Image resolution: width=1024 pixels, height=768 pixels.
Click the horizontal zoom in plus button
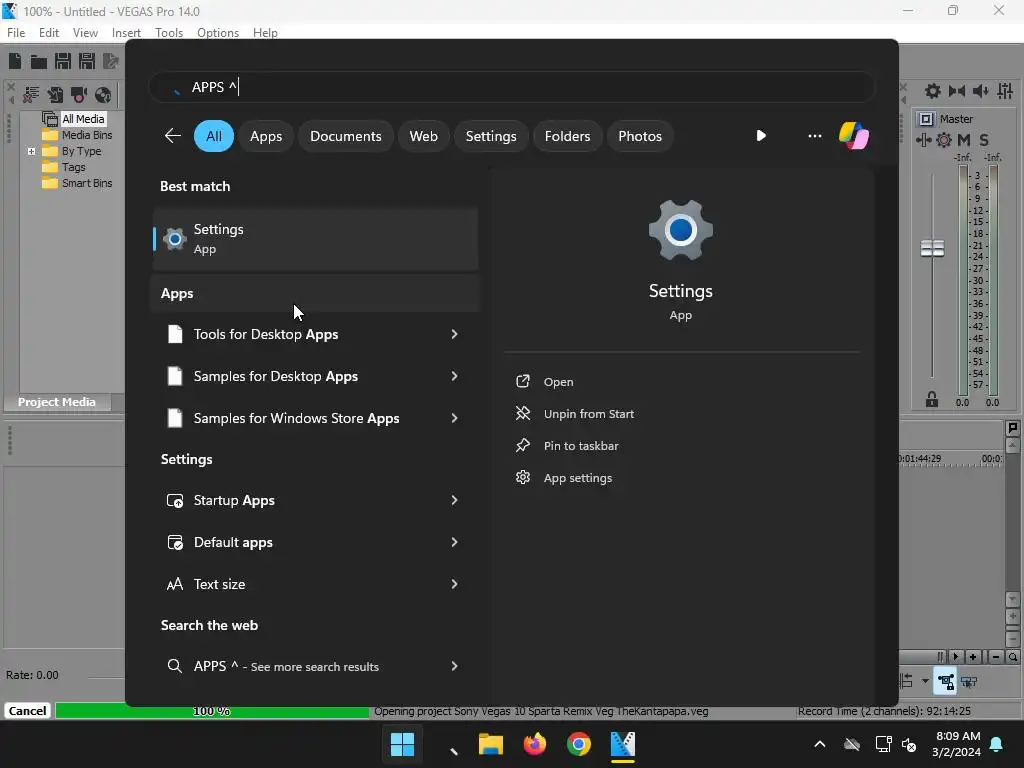973,657
